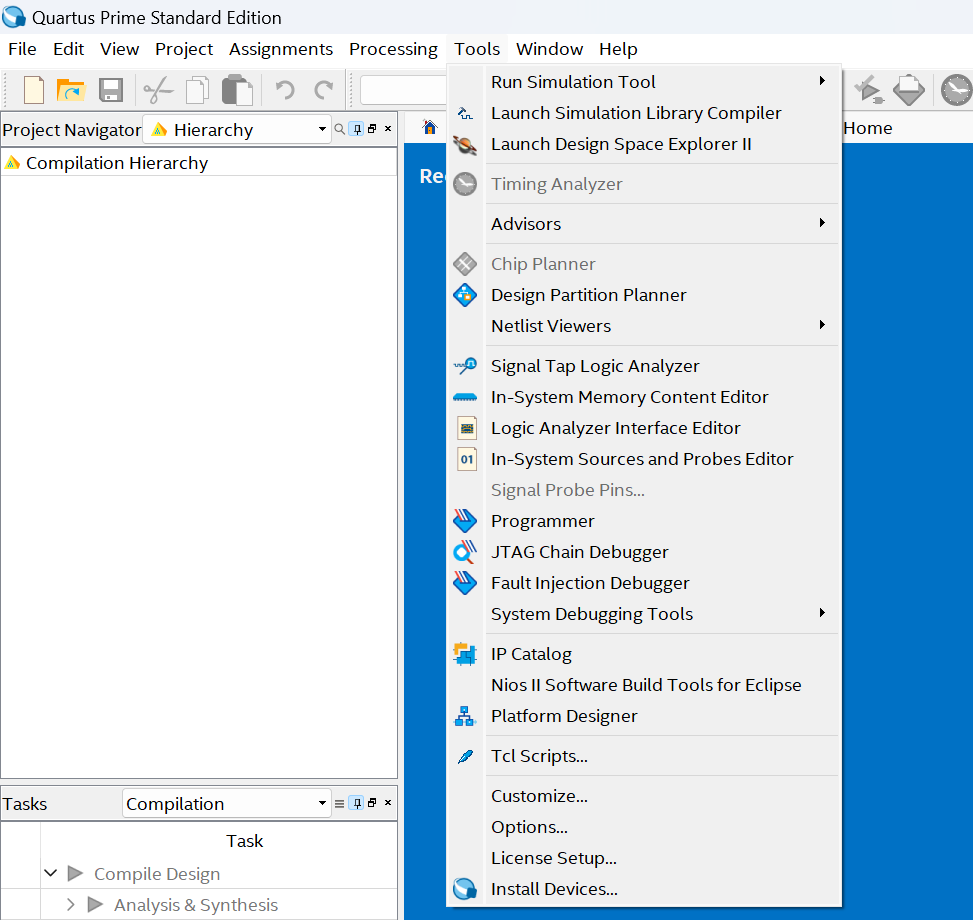
Task: Open the Project menu
Action: click(x=184, y=49)
